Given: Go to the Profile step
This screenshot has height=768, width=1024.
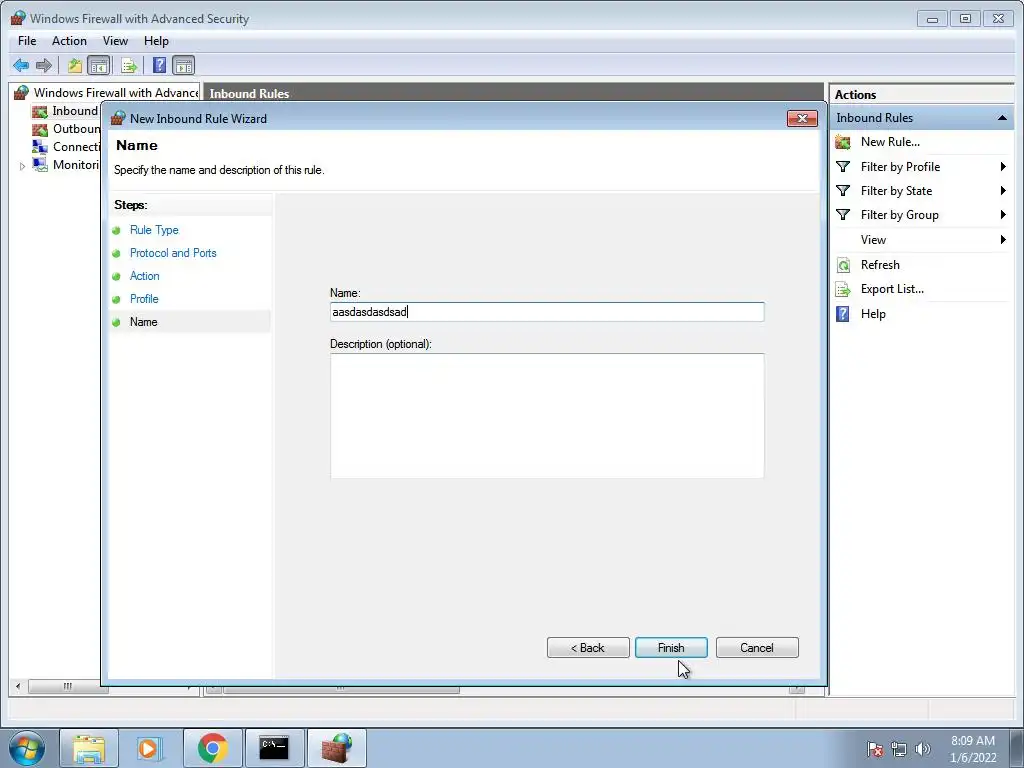Looking at the screenshot, I should pos(144,298).
